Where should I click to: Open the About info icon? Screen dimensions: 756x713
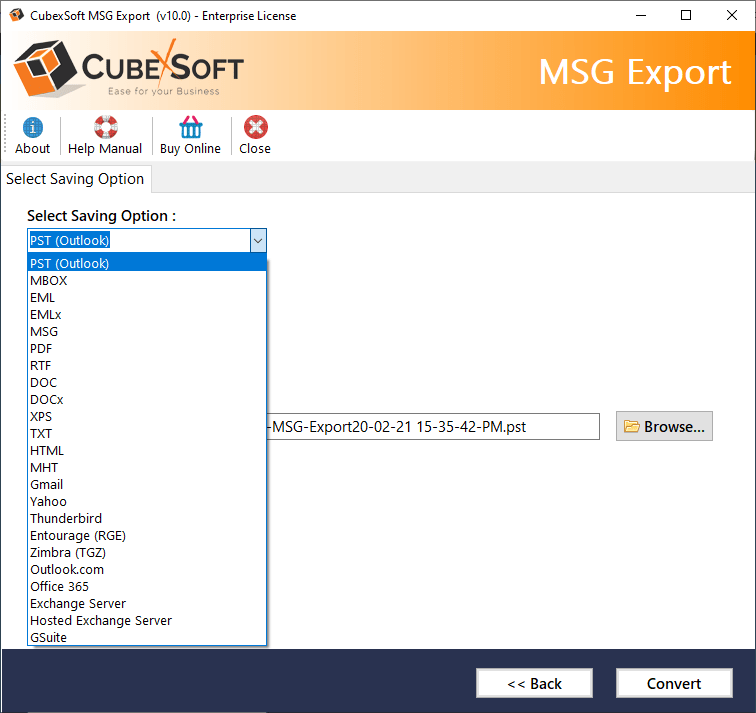(x=32, y=128)
